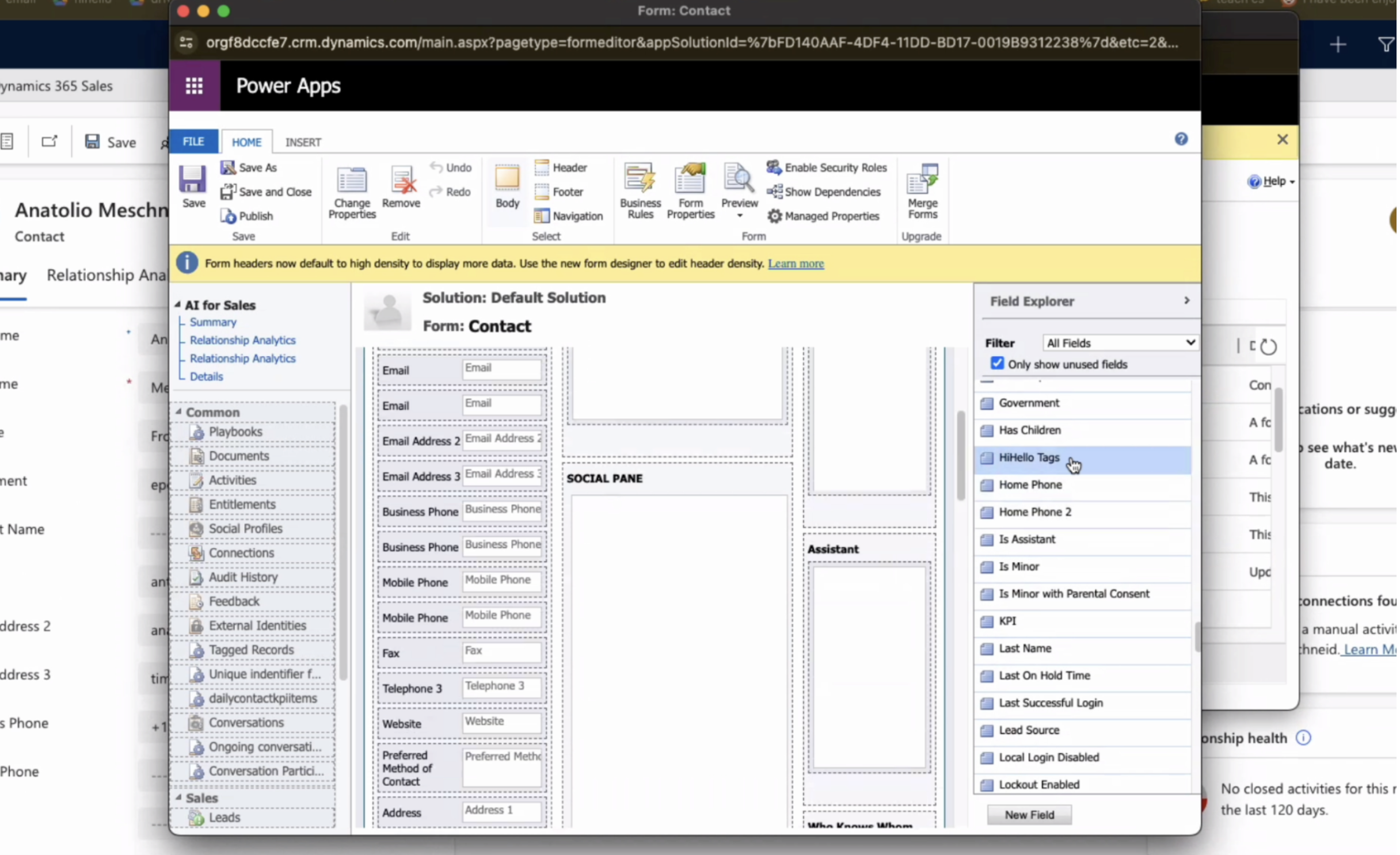Click site settings icon in address bar
The height and width of the screenshot is (855, 1400).
coord(187,43)
